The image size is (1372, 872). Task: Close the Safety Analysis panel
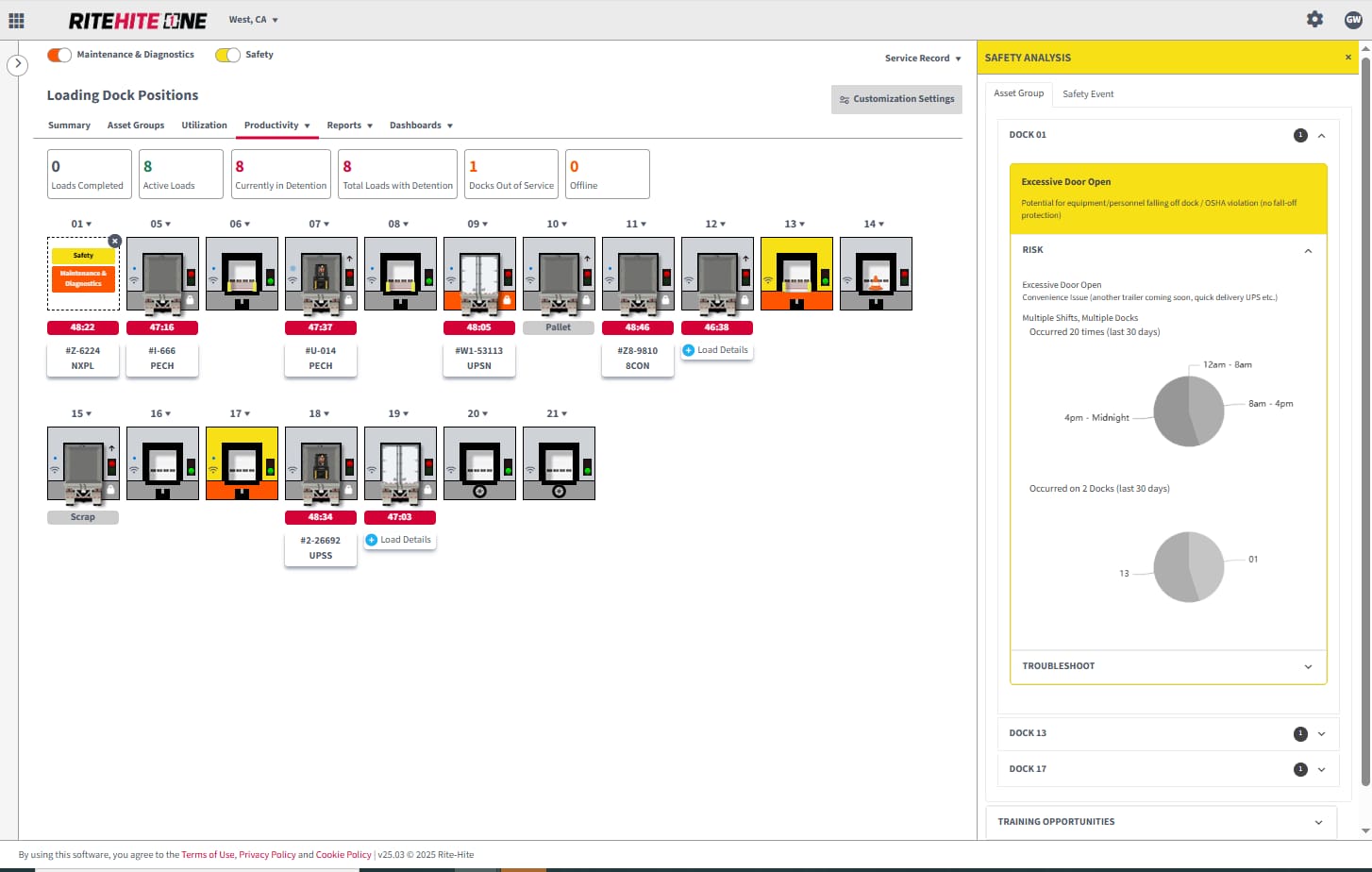click(x=1347, y=58)
